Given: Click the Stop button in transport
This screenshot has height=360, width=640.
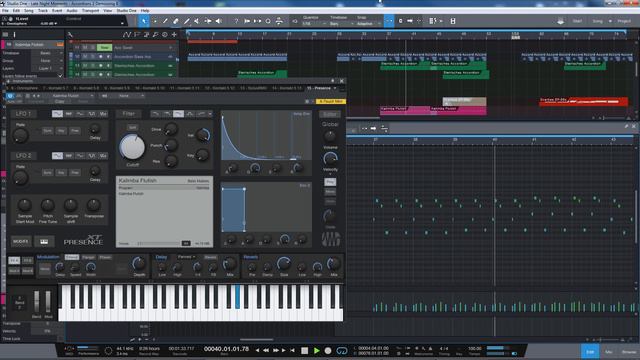Looking at the screenshot, I should [x=304, y=350].
